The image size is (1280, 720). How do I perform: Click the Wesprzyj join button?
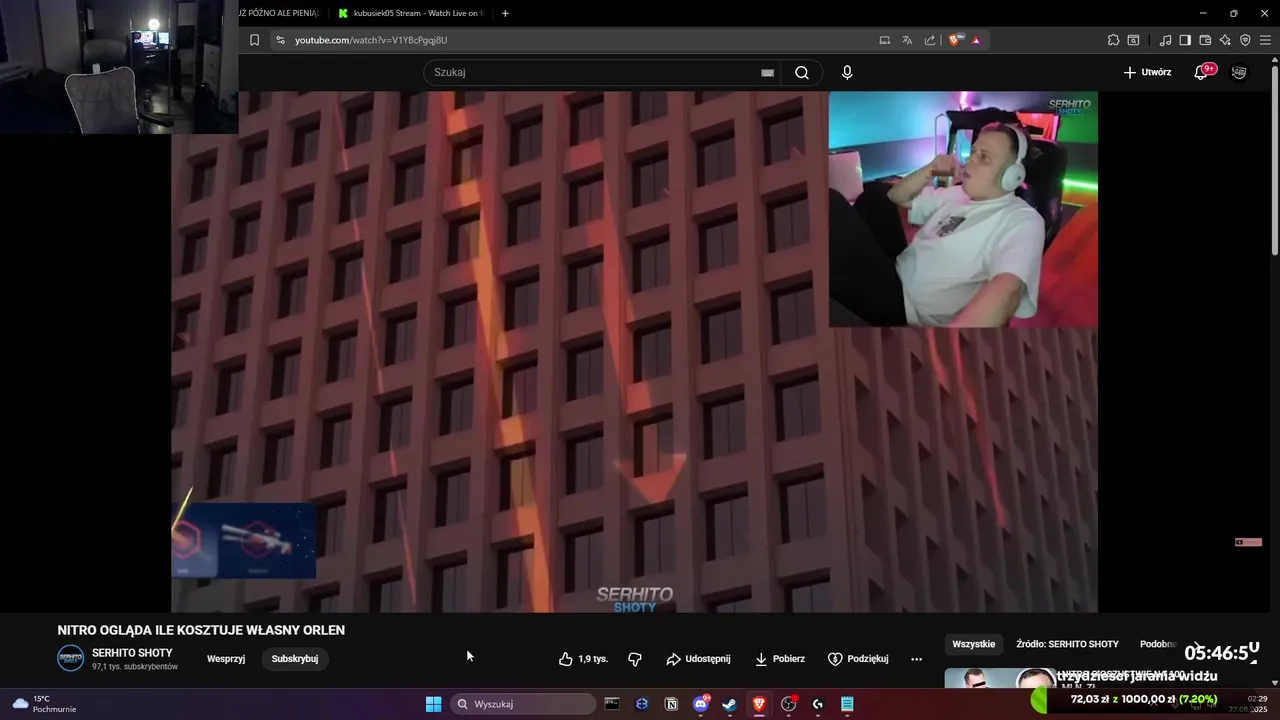coord(226,659)
